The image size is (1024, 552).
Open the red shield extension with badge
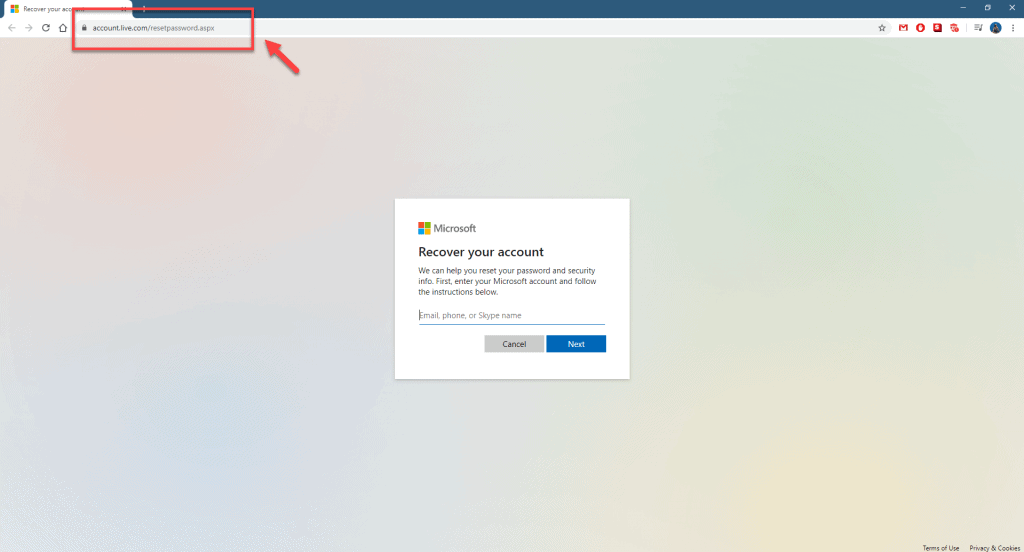pyautogui.click(x=955, y=27)
